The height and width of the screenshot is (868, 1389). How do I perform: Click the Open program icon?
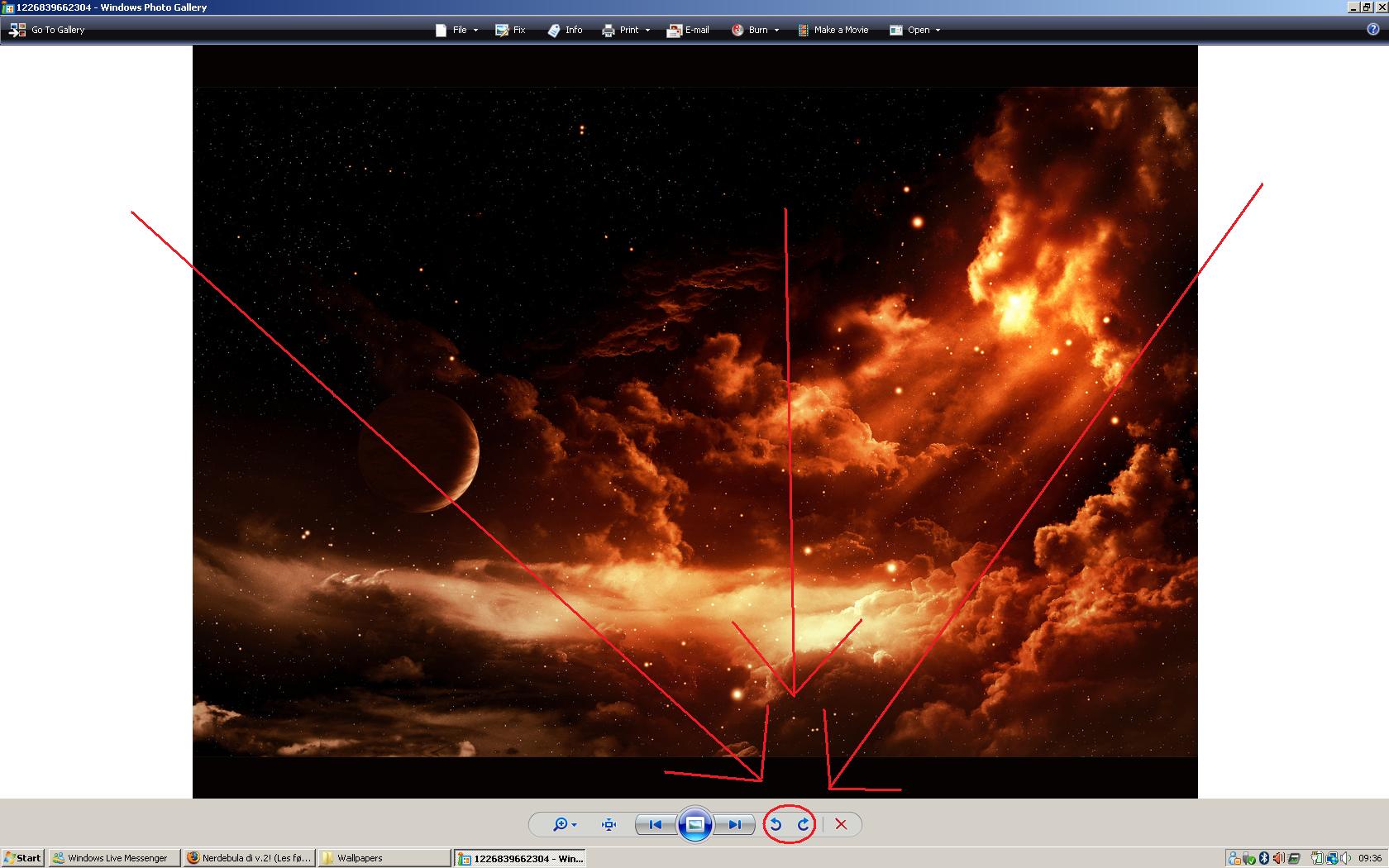pyautogui.click(x=896, y=30)
